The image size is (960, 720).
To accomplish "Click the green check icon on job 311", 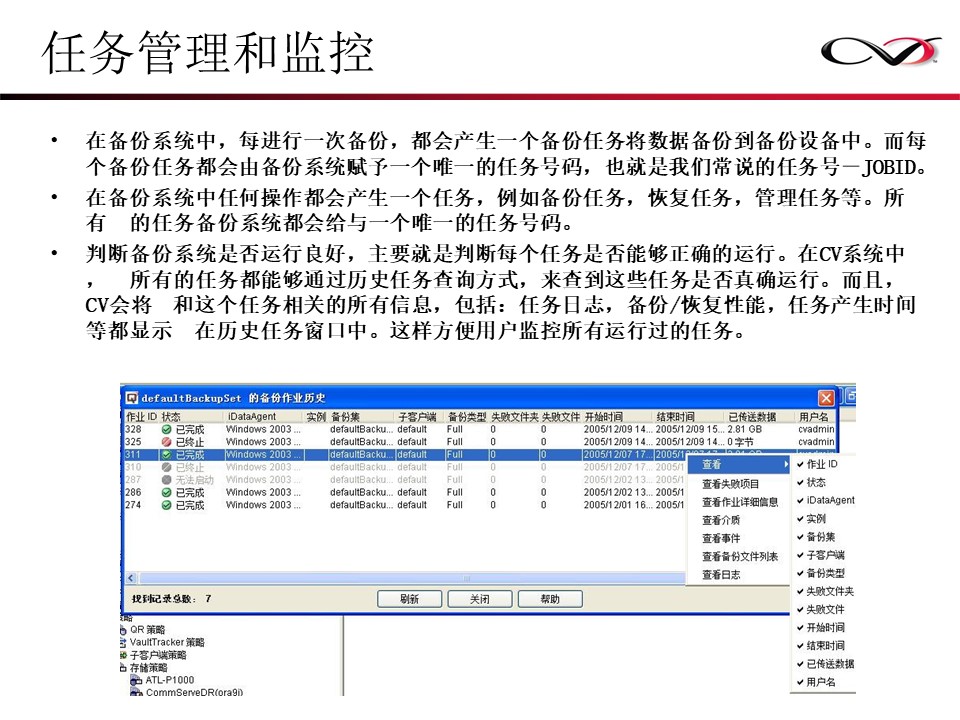I will tap(166, 455).
